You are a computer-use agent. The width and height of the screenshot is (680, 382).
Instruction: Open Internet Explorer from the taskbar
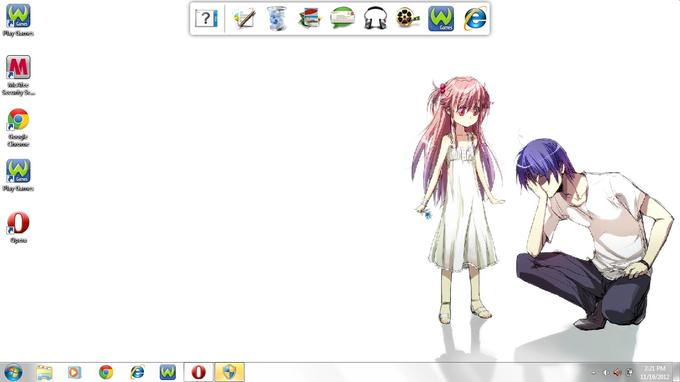(x=137, y=372)
